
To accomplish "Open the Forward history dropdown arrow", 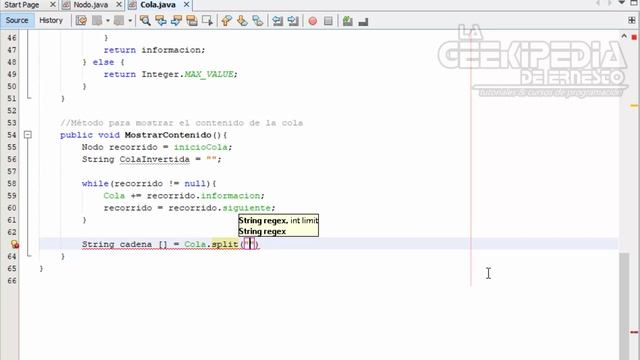I will (130, 20).
